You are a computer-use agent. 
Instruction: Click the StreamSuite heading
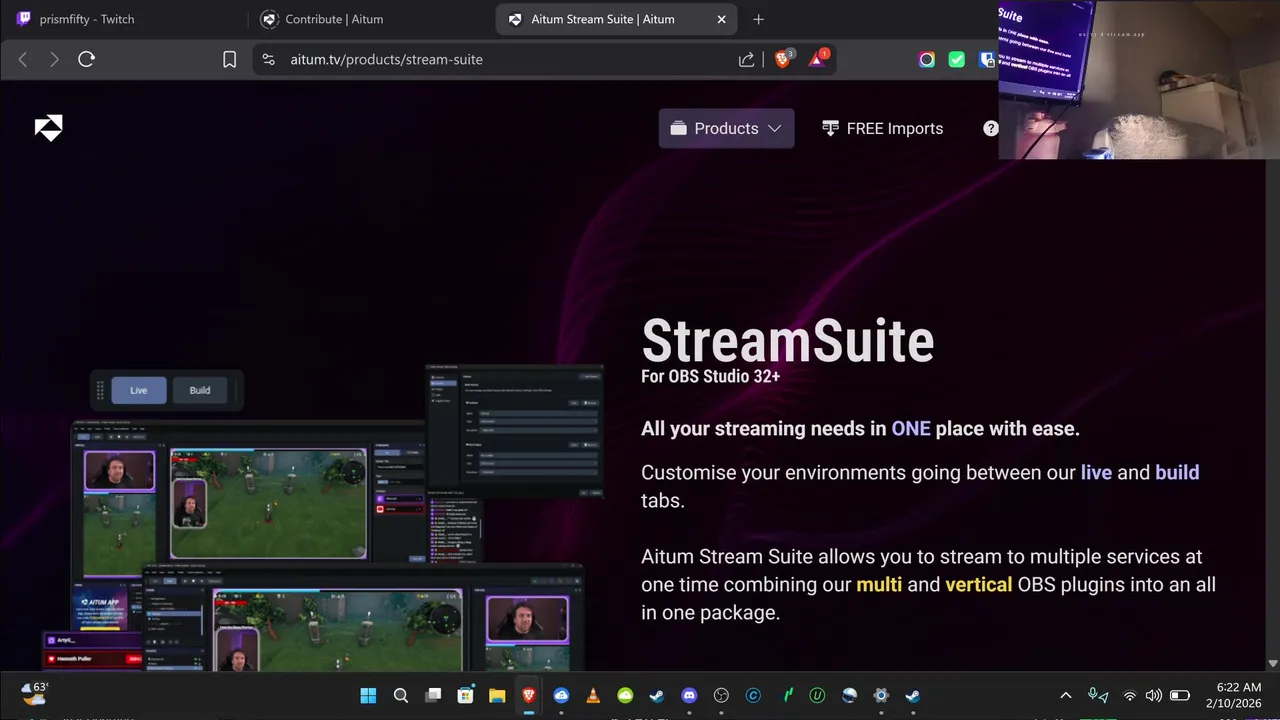click(787, 341)
